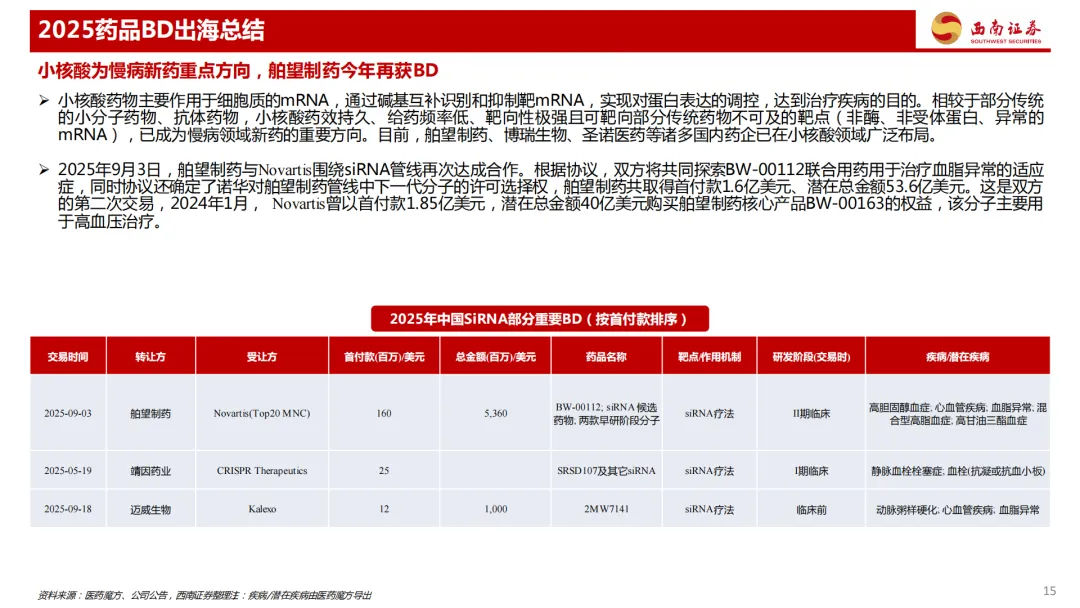Click siRNA疗法 in the 迈威生物 row
This screenshot has height=608, width=1080.
tap(709, 509)
